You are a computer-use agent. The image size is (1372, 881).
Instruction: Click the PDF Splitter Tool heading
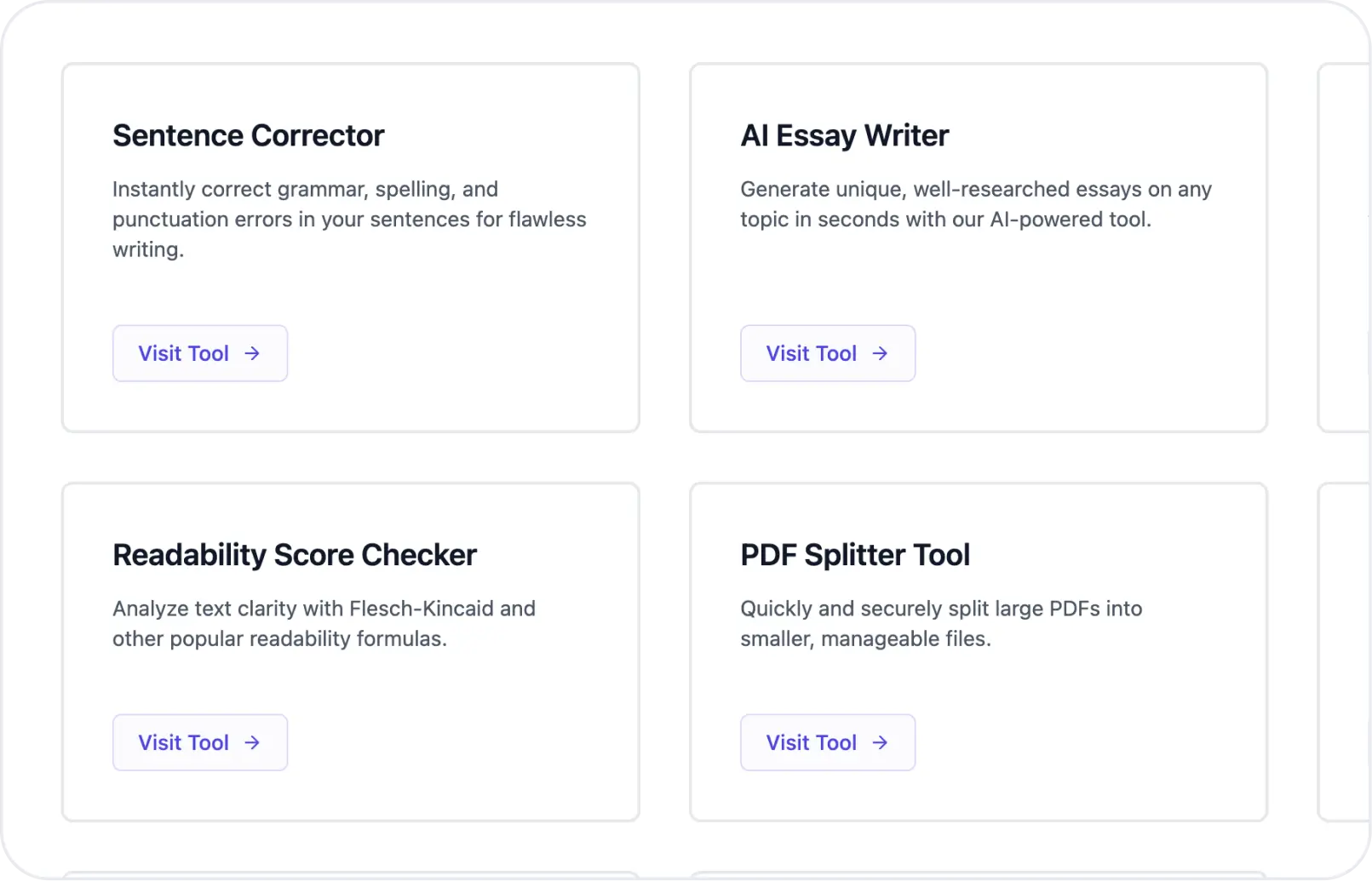pyautogui.click(x=855, y=555)
